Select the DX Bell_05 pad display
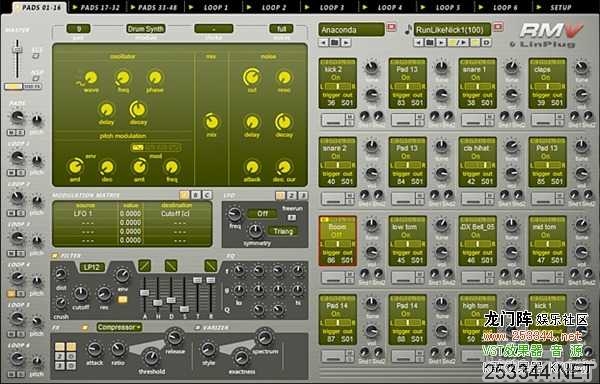The height and width of the screenshot is (384, 600). click(478, 241)
